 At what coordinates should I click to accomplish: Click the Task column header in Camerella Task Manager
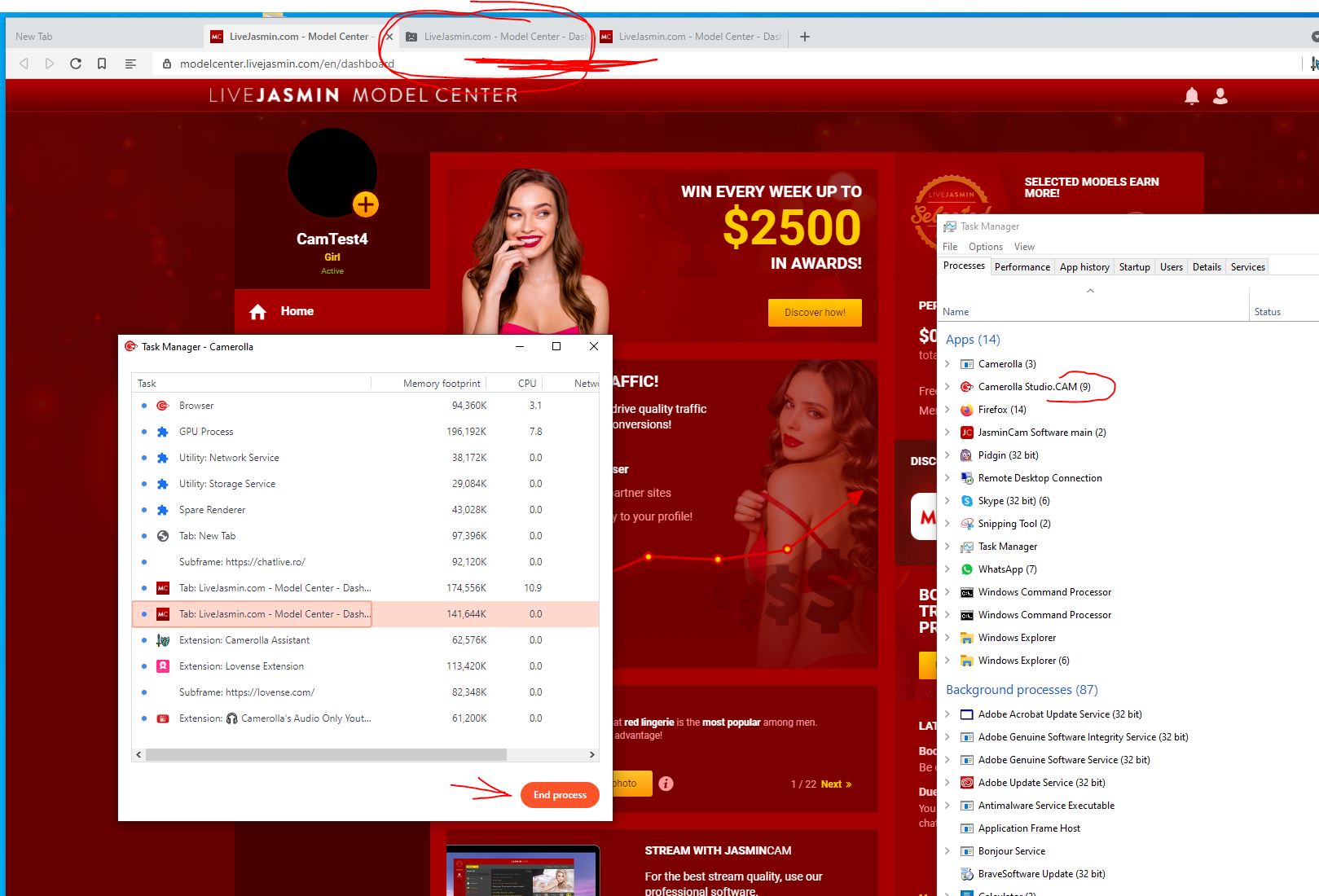click(147, 384)
